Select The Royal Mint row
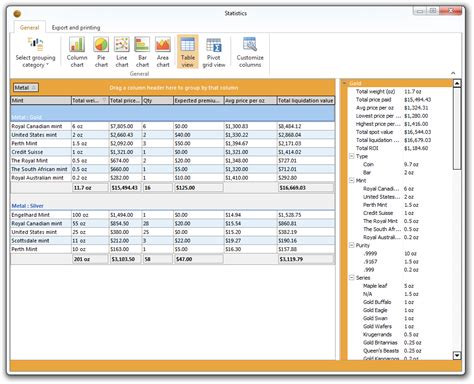474x384 pixels. (173, 161)
